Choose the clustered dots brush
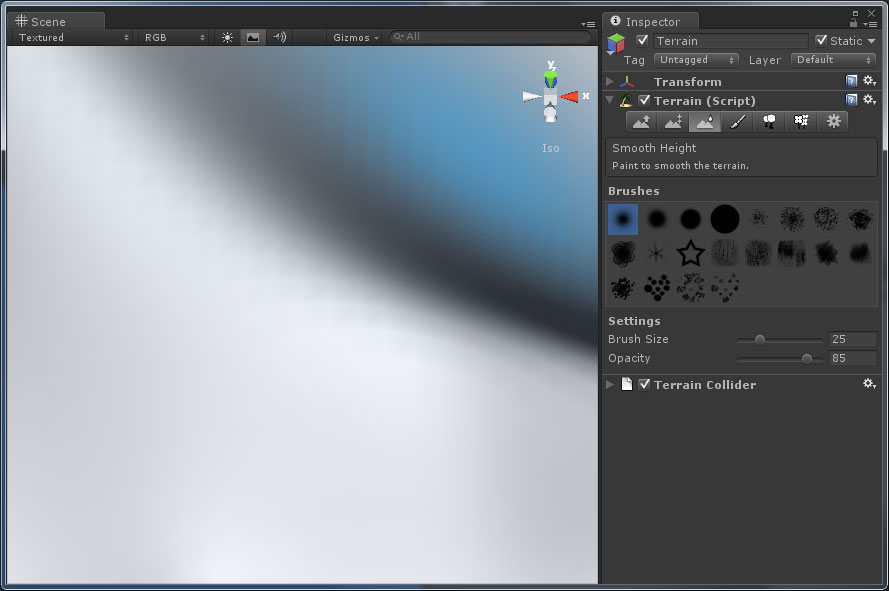The width and height of the screenshot is (889, 591). point(657,288)
